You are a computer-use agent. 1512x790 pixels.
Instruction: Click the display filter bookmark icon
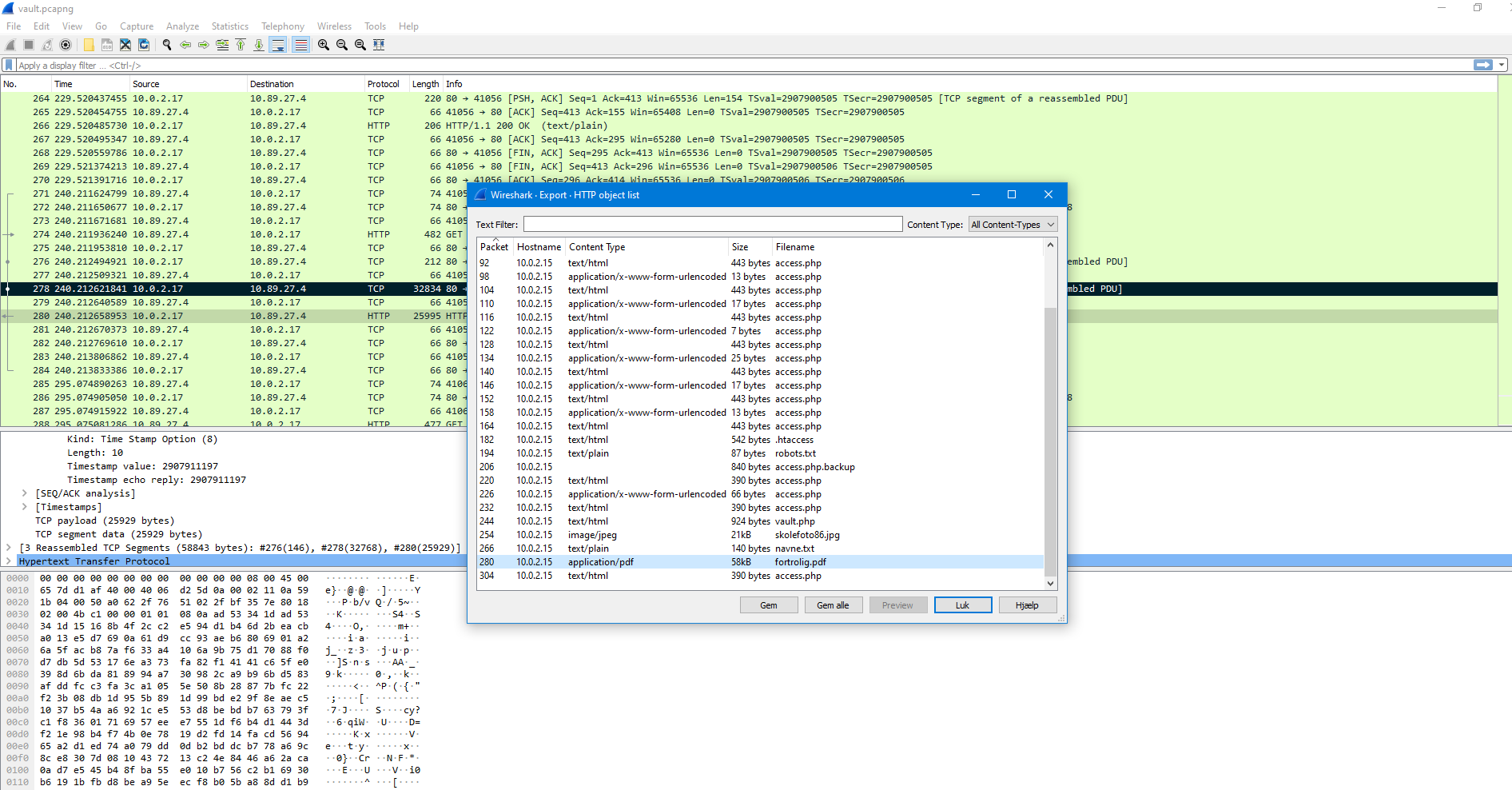pyautogui.click(x=9, y=66)
